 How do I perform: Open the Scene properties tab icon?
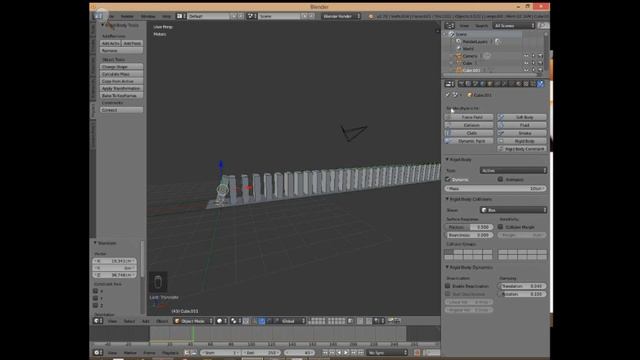(475, 84)
